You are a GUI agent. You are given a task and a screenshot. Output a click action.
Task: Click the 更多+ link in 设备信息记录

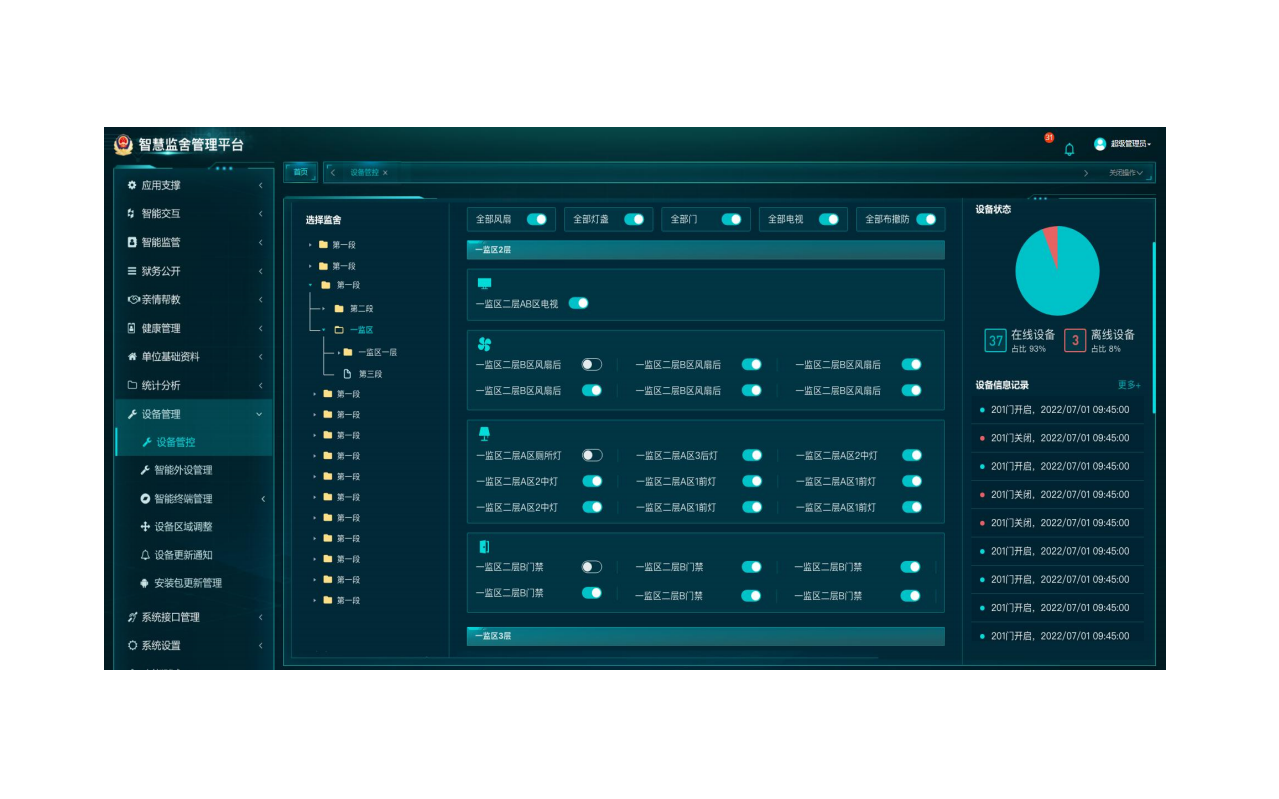pos(1129,385)
